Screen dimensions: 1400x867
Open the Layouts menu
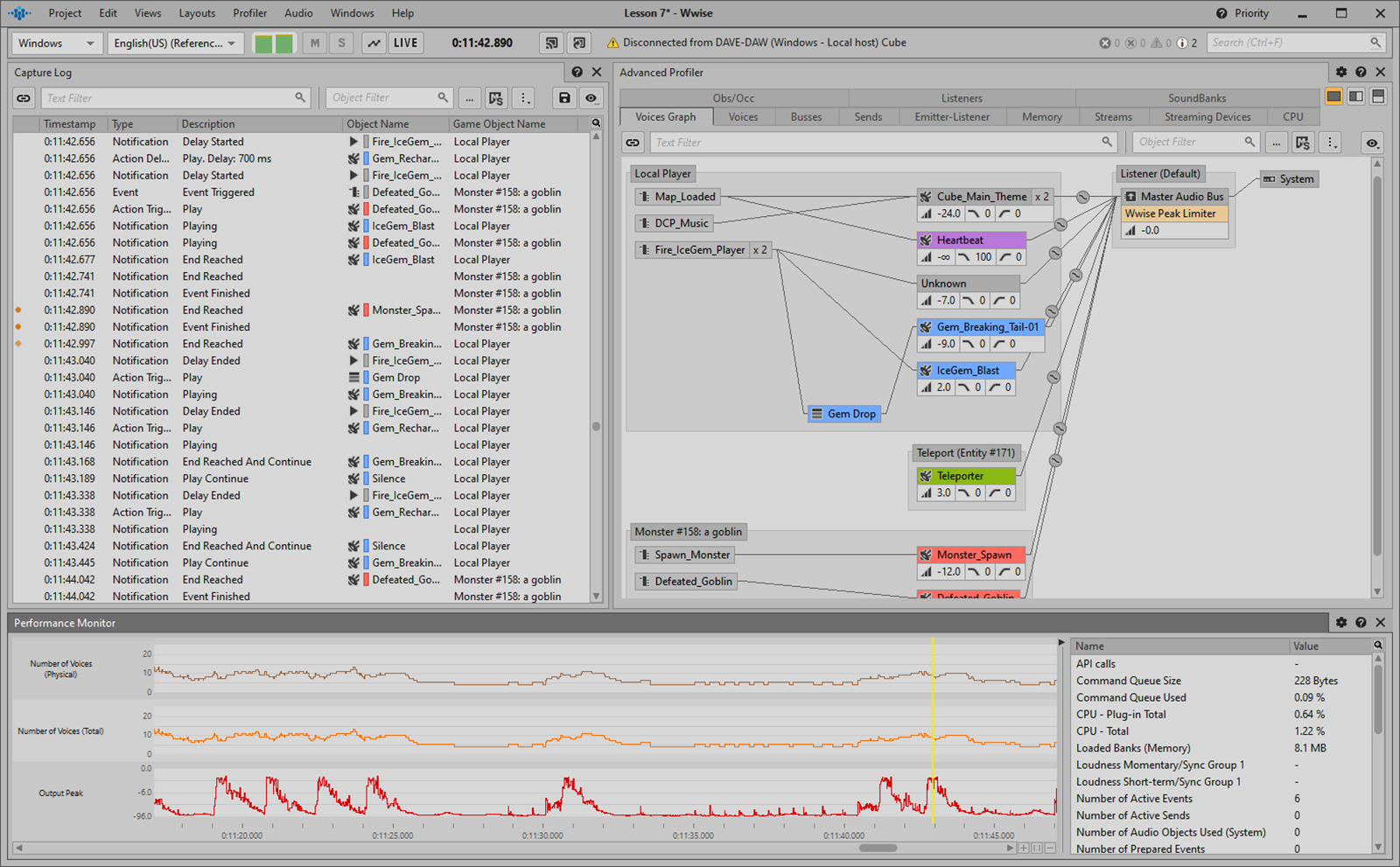tap(197, 13)
